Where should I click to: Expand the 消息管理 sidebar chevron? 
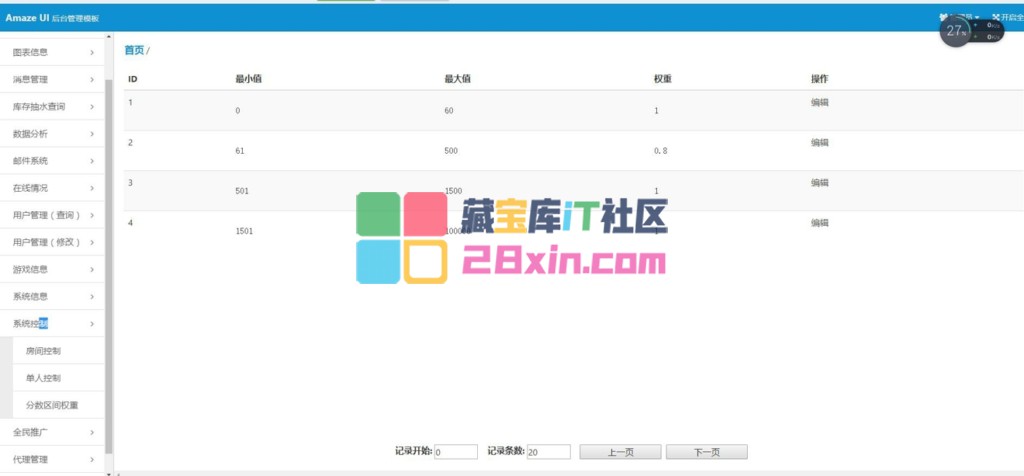(x=92, y=80)
